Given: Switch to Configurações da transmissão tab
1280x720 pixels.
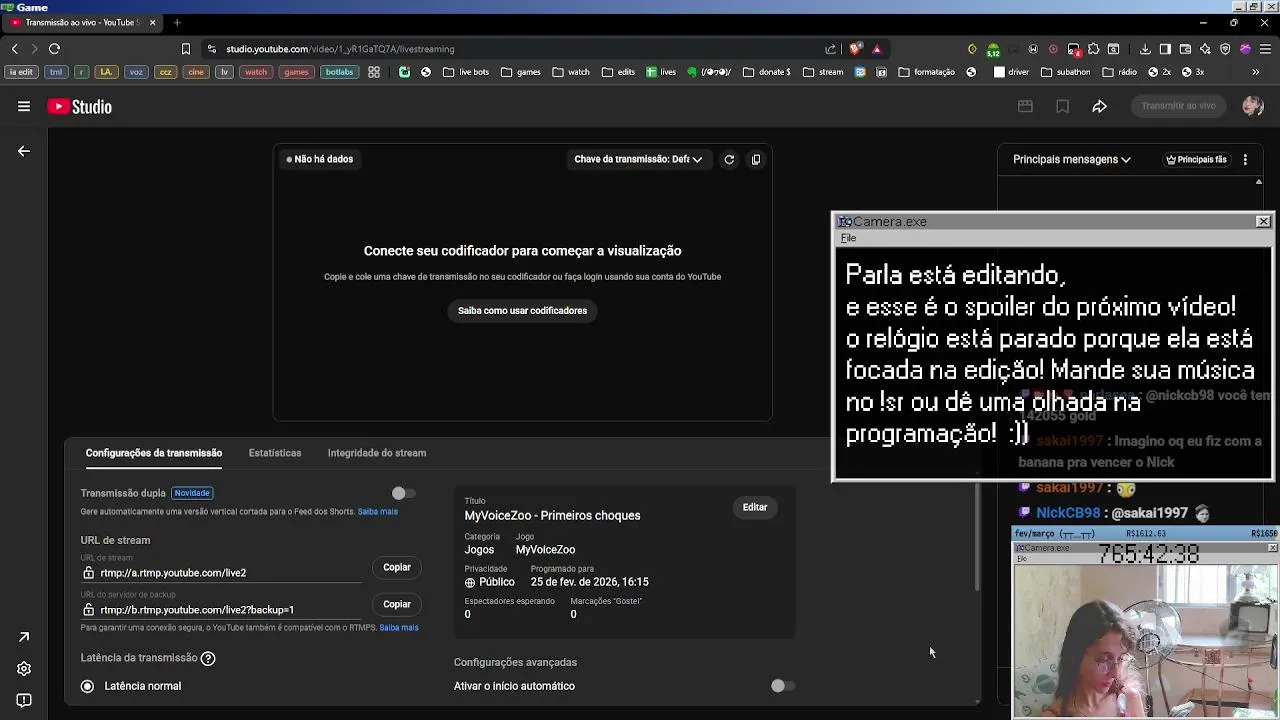Looking at the screenshot, I should [154, 453].
